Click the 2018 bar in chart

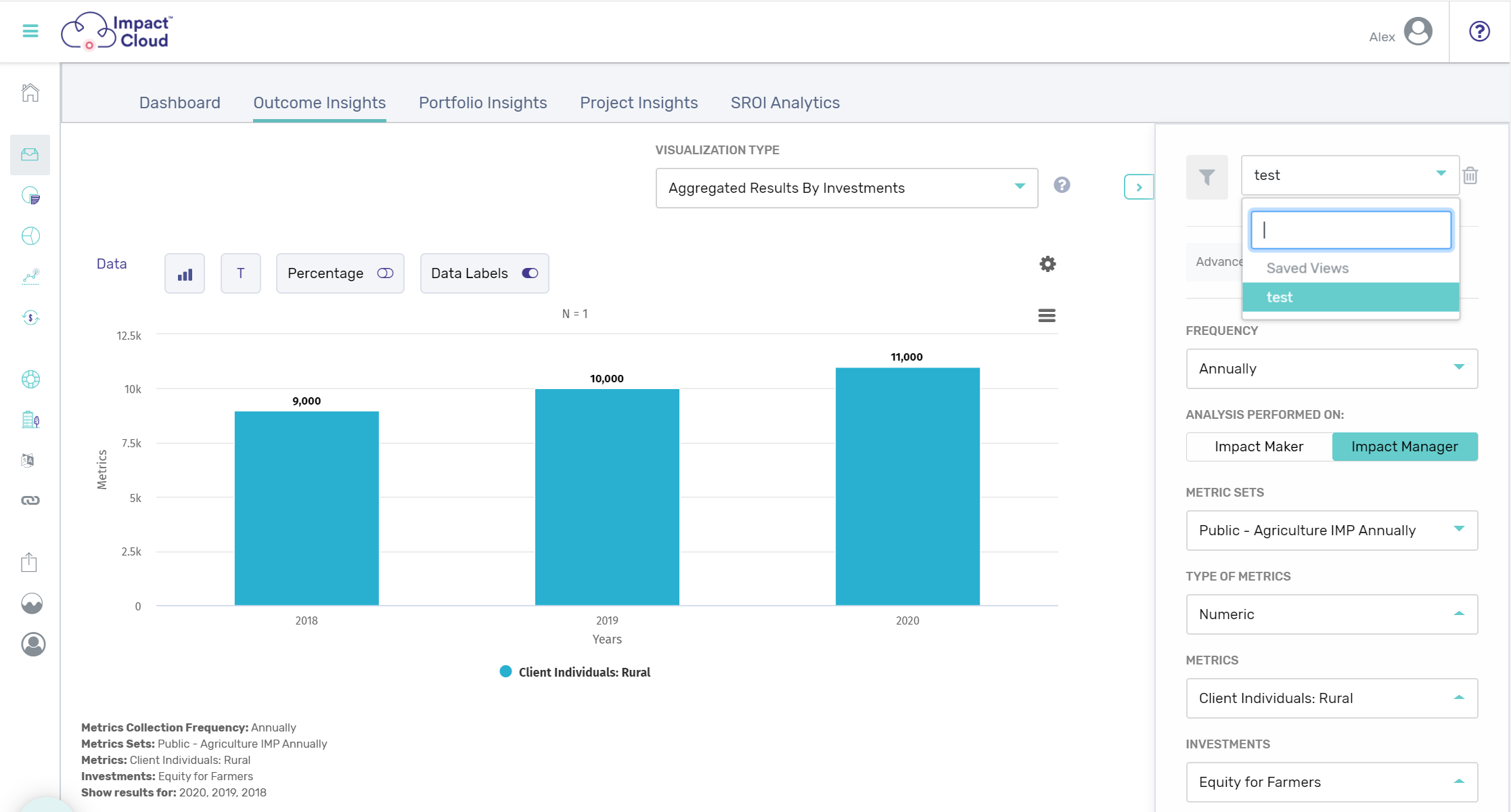tap(307, 508)
